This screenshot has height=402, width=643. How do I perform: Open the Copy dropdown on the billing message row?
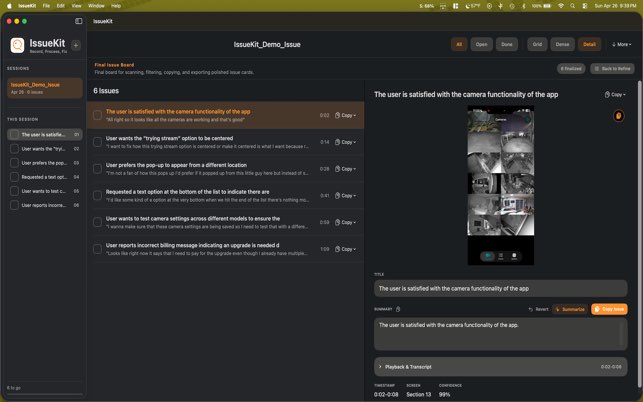(345, 249)
